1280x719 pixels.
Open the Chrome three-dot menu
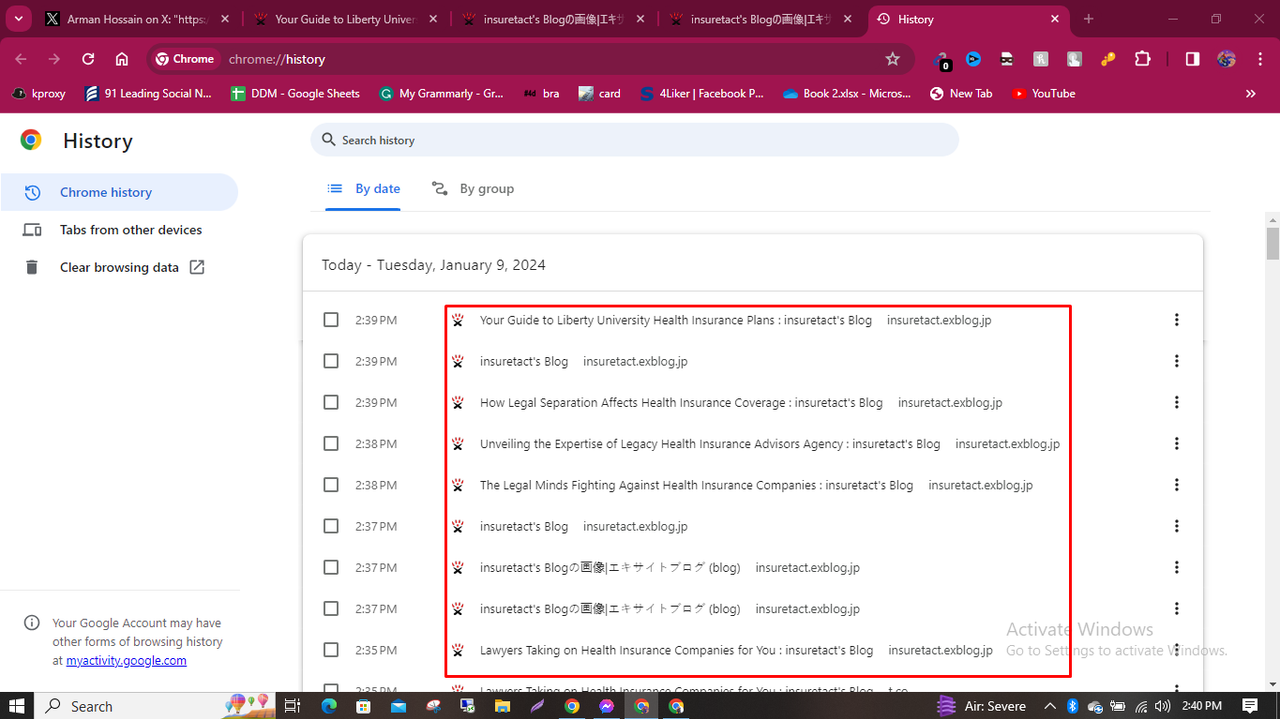[1258, 59]
